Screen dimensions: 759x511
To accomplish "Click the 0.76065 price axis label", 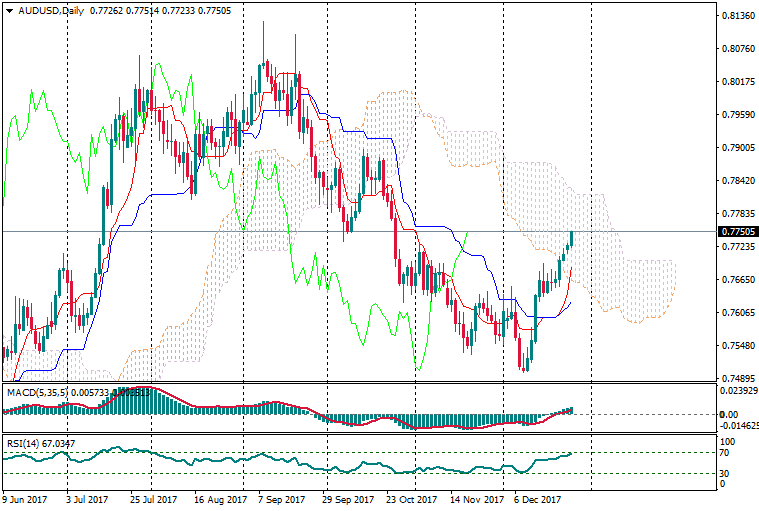I will pyautogui.click(x=737, y=313).
